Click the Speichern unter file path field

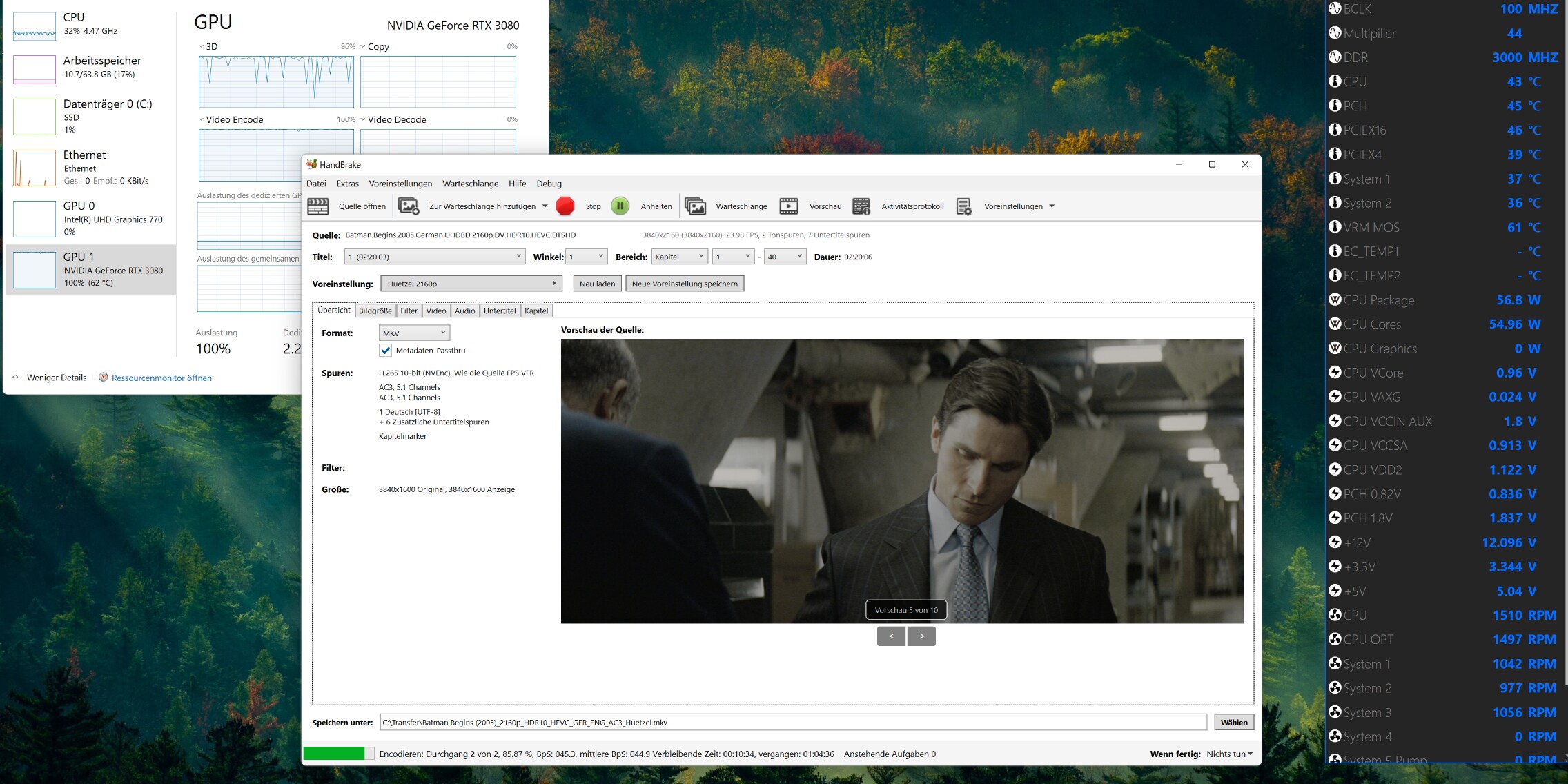coord(793,723)
